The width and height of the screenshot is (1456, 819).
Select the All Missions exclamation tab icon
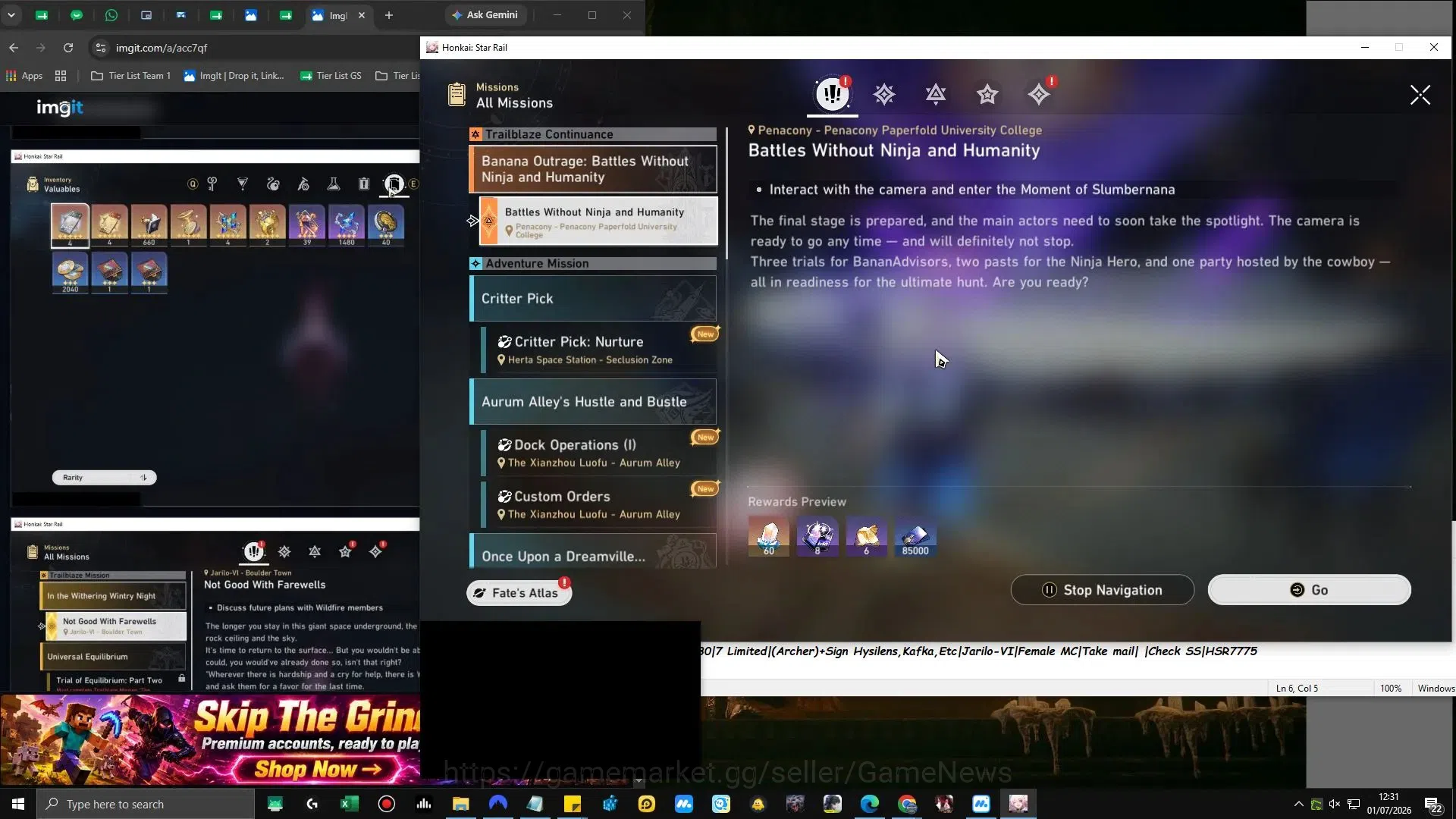[x=833, y=94]
